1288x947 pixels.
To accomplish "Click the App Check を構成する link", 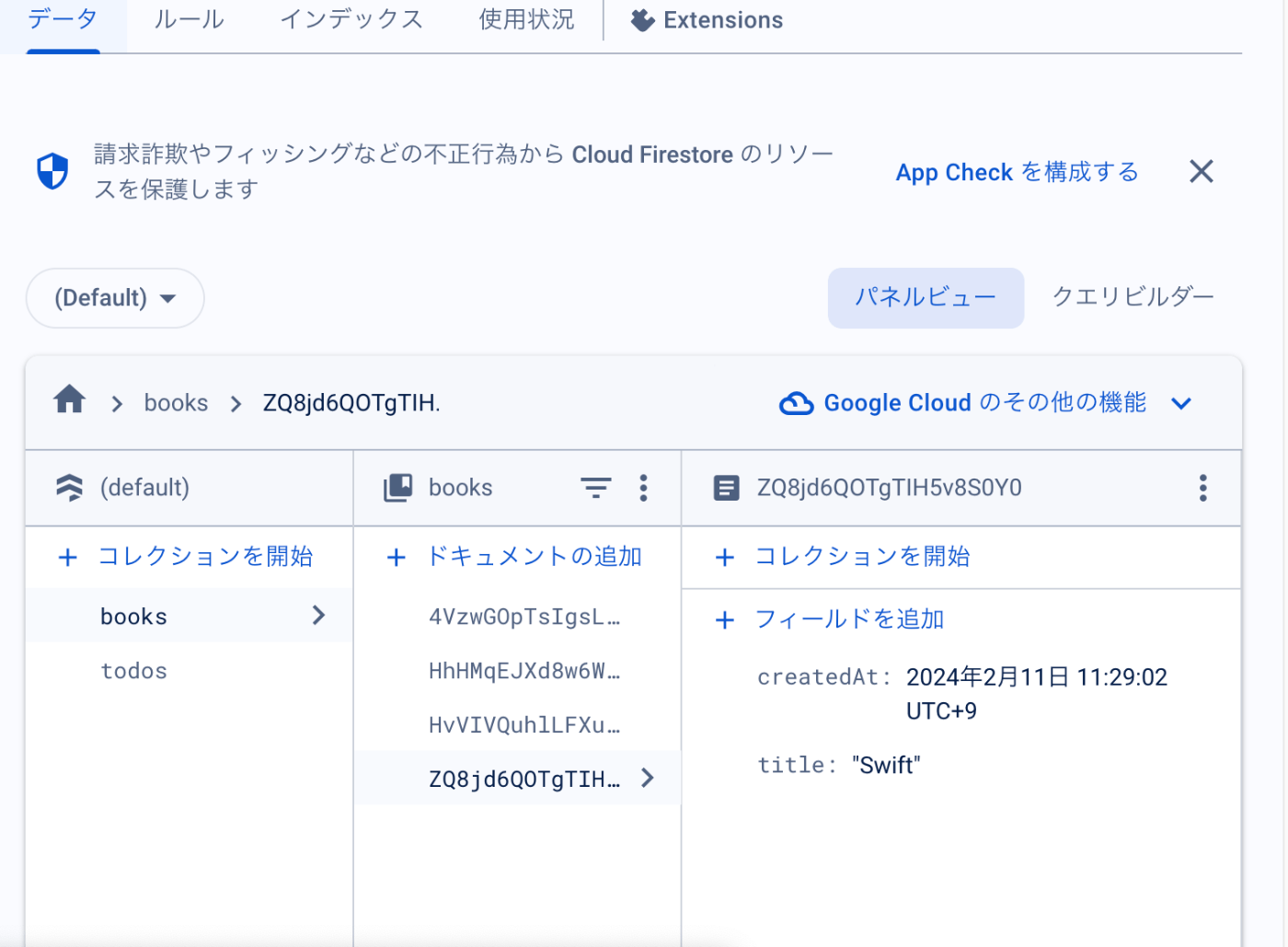I will (x=1017, y=172).
